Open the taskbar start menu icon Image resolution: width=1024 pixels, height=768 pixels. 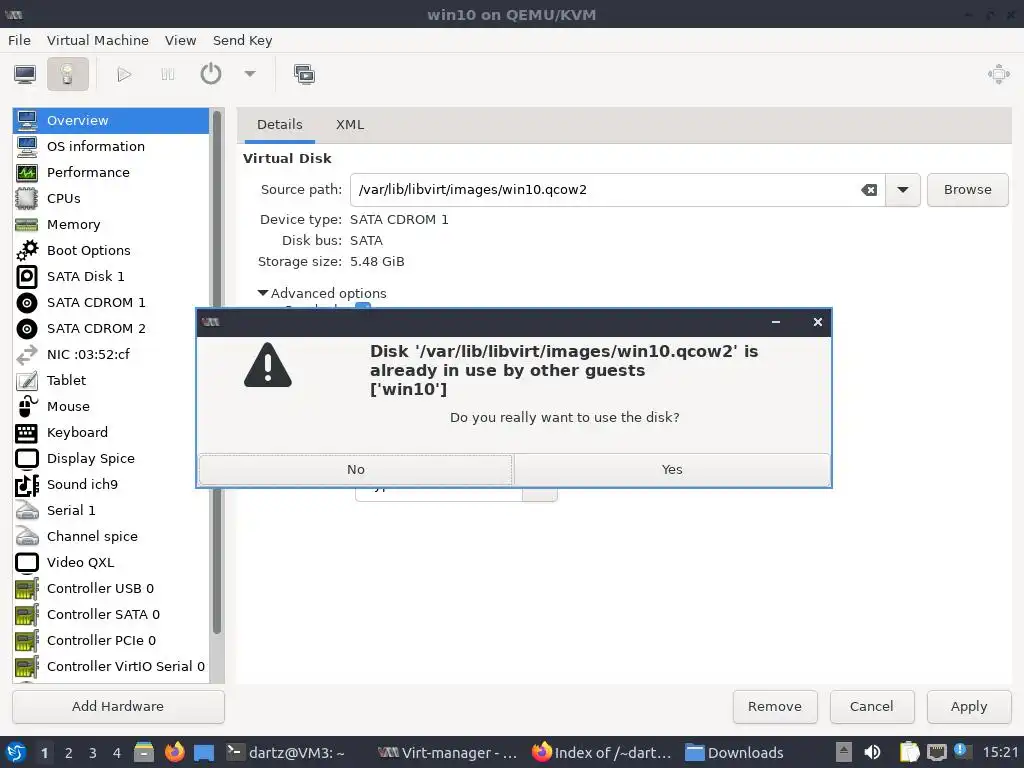tap(16, 752)
